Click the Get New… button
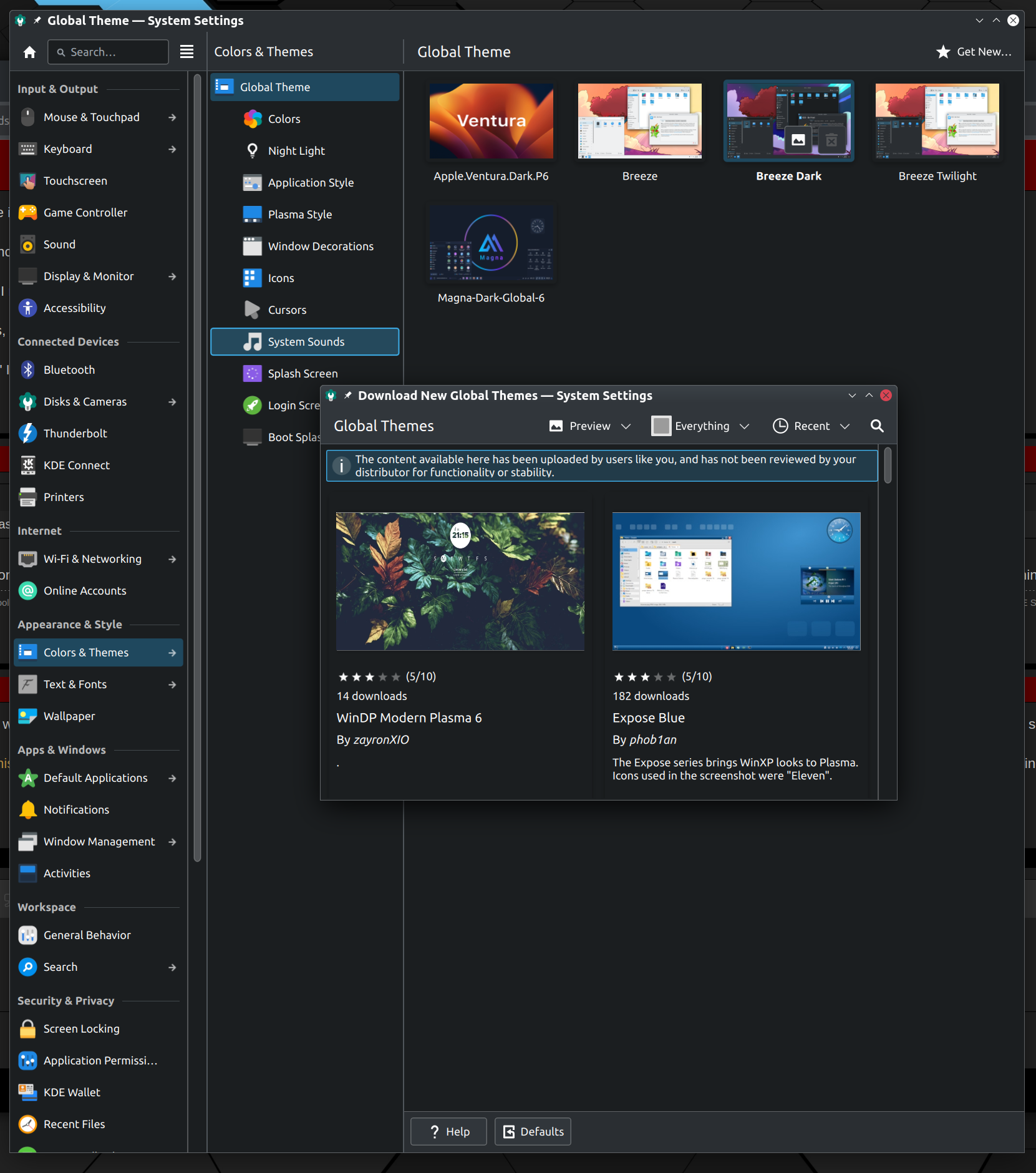Image resolution: width=1036 pixels, height=1173 pixels. tap(974, 52)
